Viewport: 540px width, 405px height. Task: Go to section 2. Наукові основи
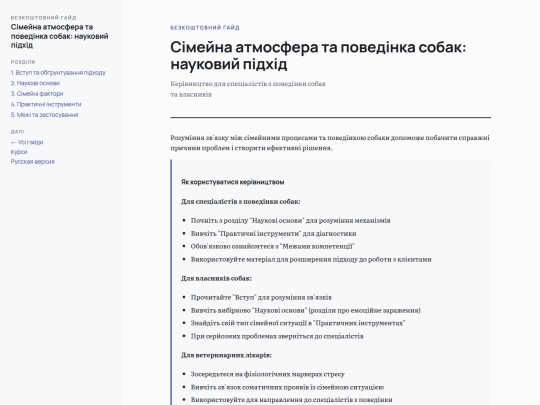35,83
